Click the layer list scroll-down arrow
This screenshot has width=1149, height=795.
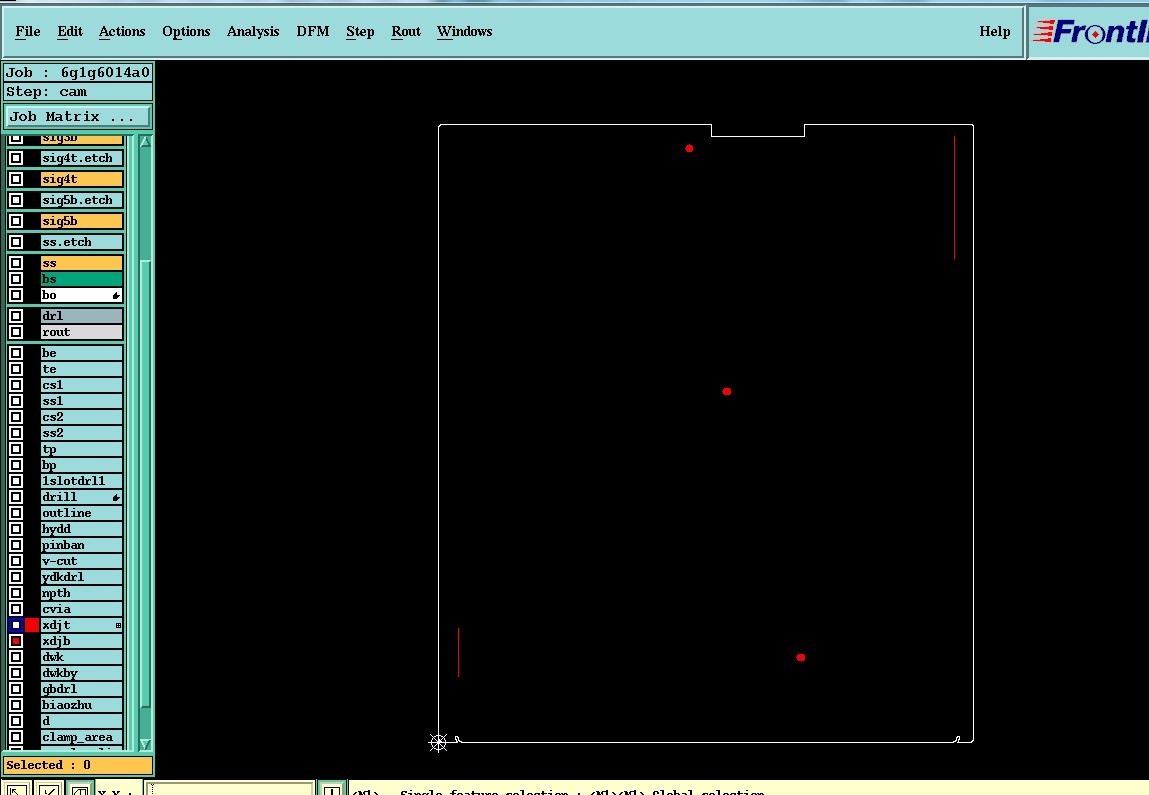pyautogui.click(x=145, y=743)
